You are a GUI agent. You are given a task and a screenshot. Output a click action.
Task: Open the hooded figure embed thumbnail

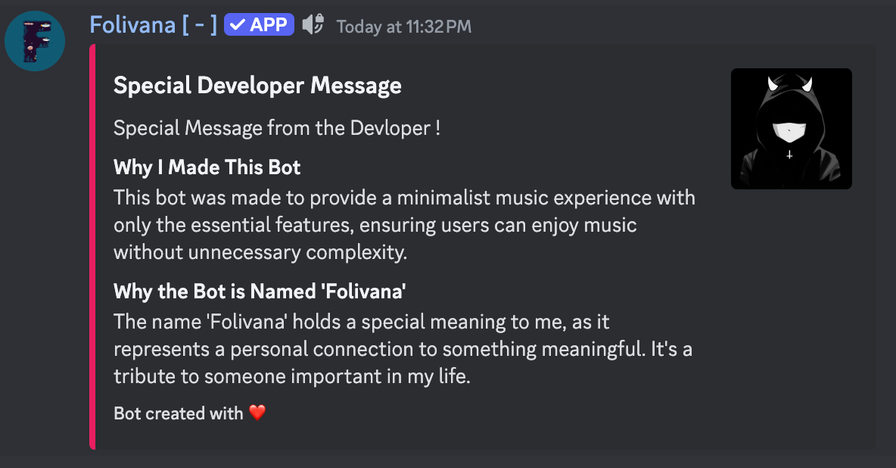(791, 128)
